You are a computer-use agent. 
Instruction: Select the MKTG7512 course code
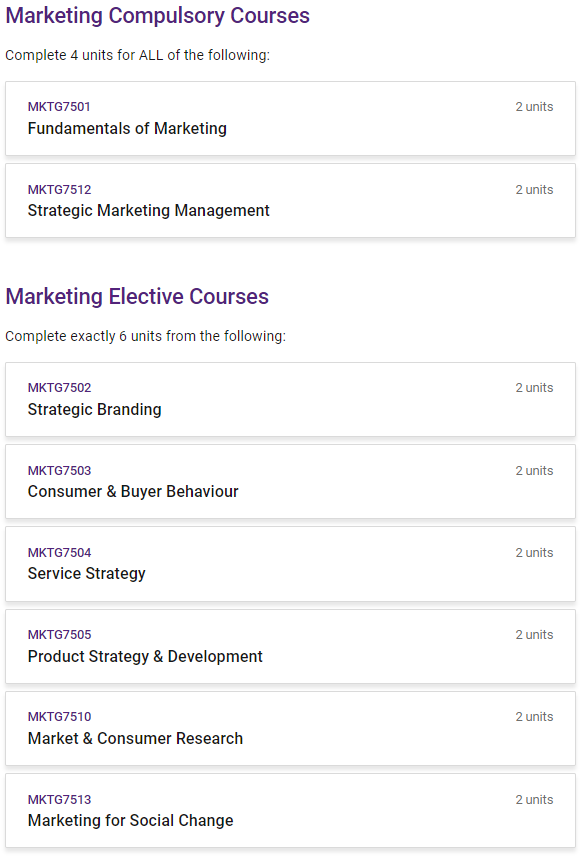(60, 189)
